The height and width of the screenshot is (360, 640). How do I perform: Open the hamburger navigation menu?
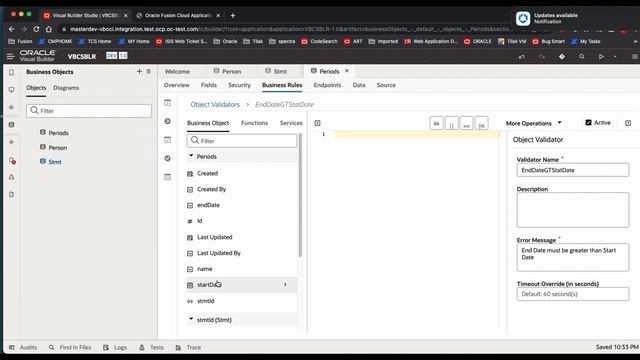pos(10,56)
